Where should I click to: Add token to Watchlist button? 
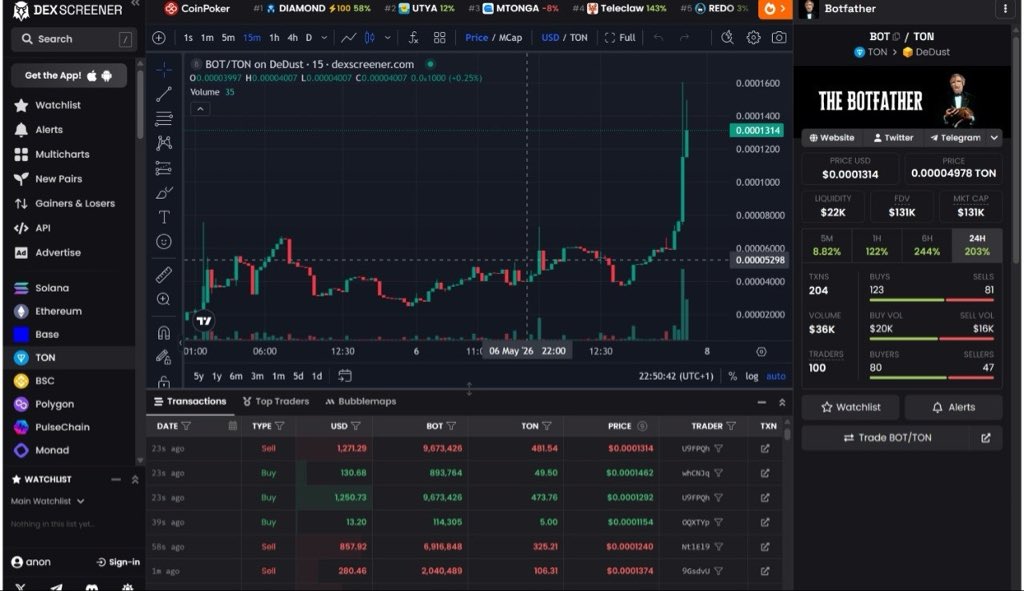850,407
